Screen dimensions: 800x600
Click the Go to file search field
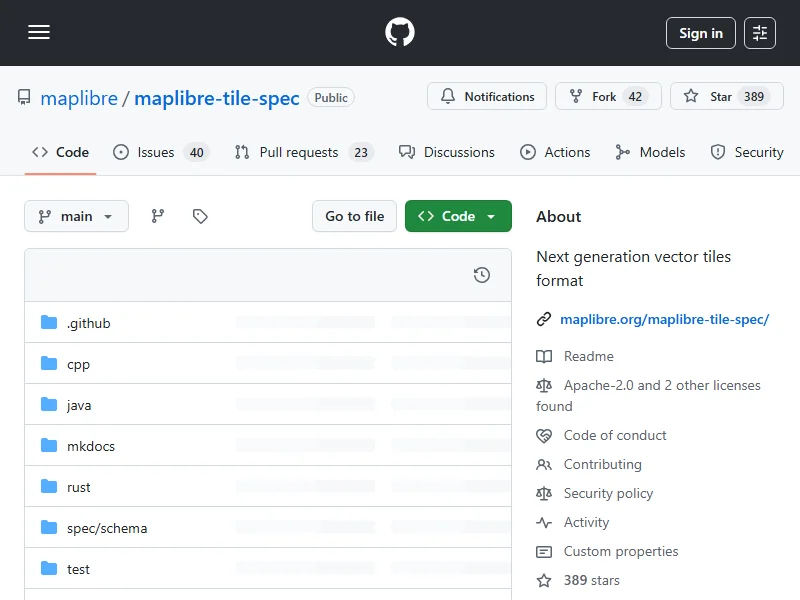tap(355, 216)
